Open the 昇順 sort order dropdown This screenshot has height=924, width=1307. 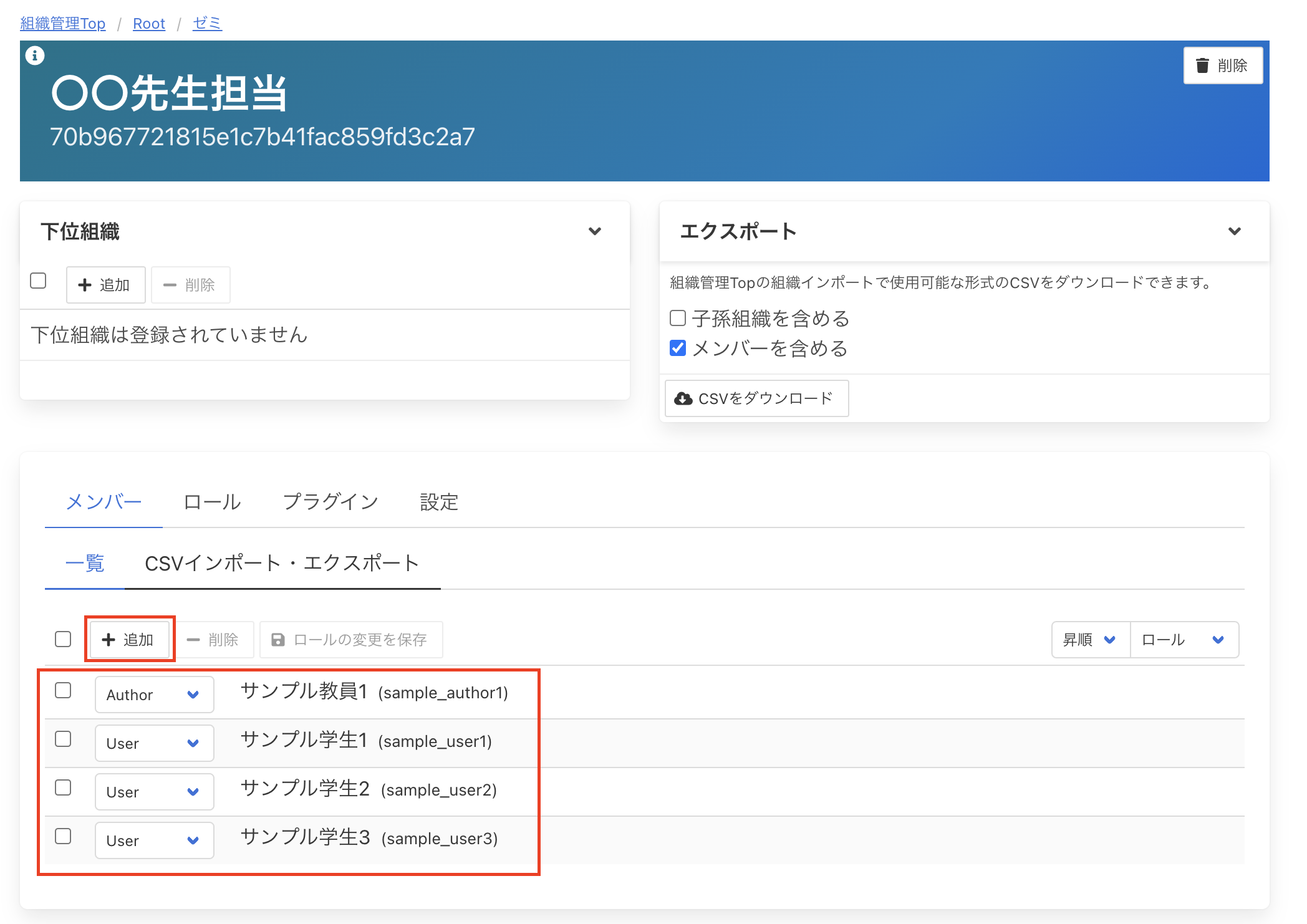click(1090, 640)
